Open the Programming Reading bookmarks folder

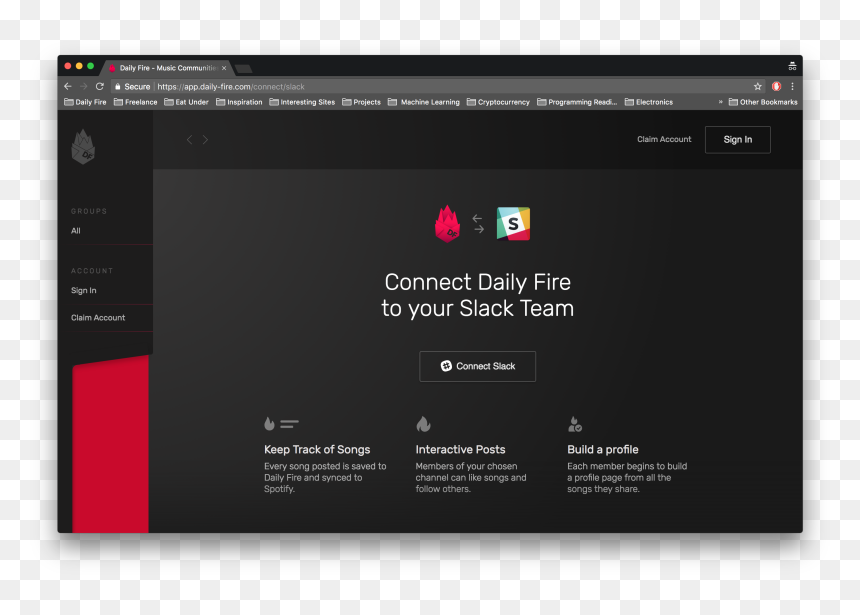point(577,102)
